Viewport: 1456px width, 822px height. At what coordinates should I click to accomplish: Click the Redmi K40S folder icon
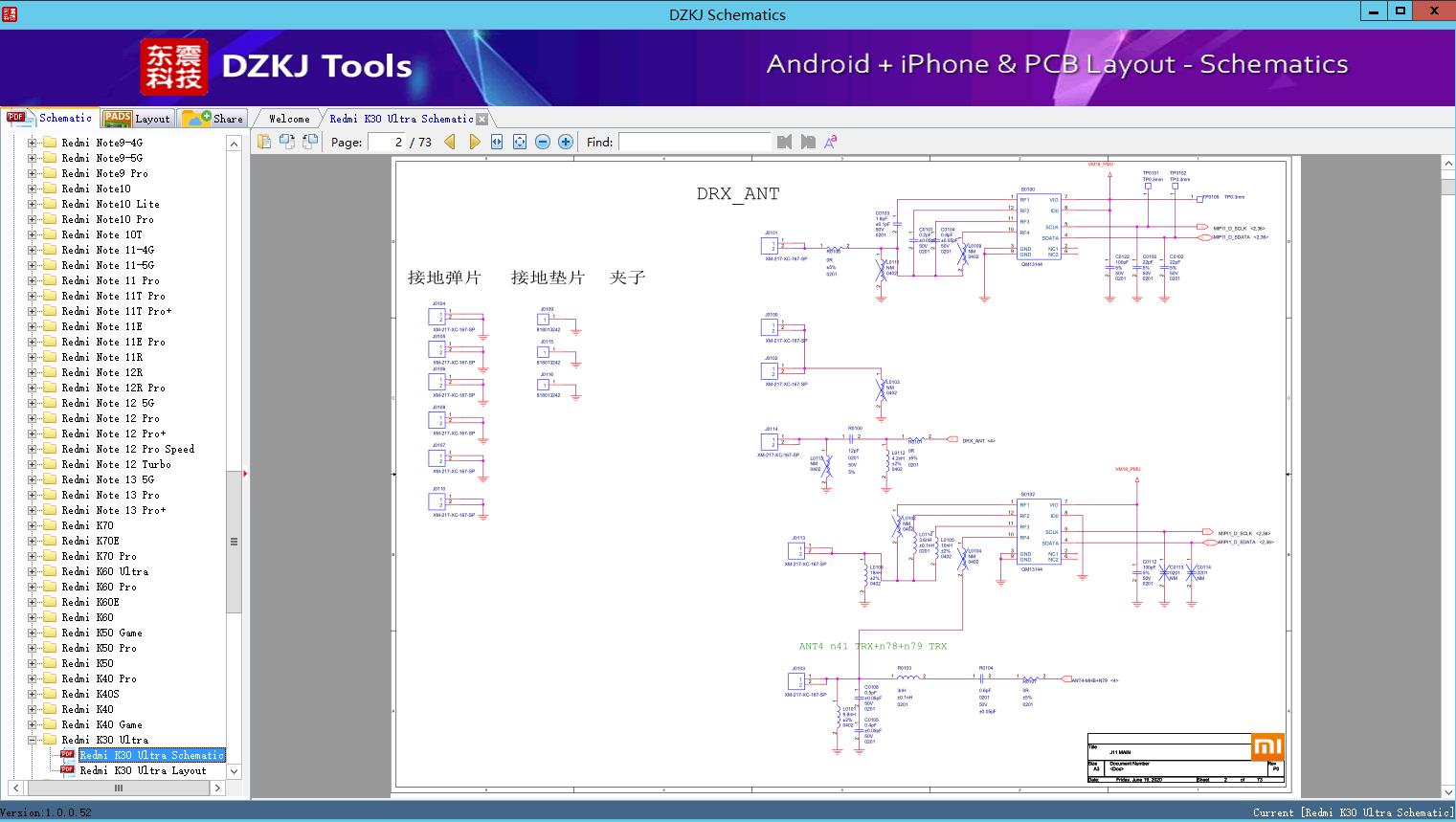[50, 694]
